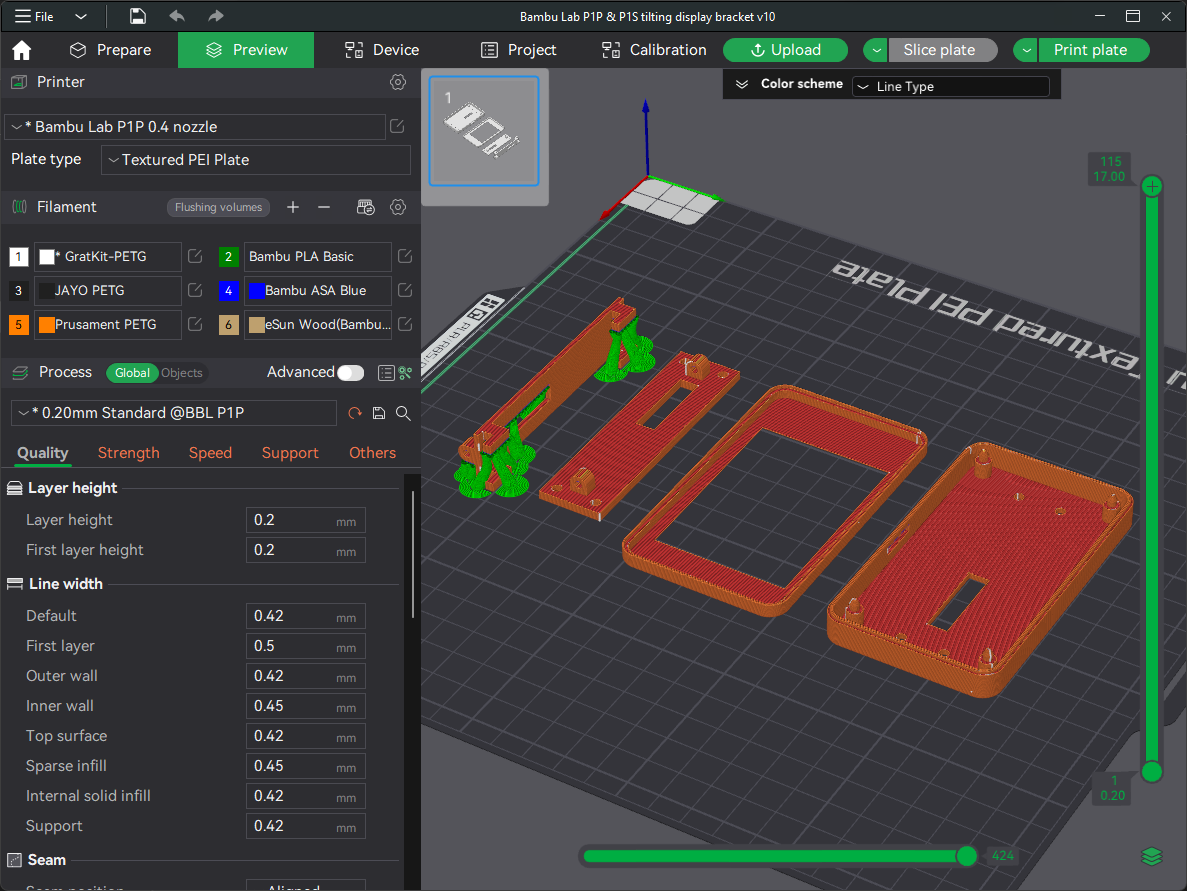Click the Save project icon
This screenshot has width=1187, height=891.
(x=138, y=16)
